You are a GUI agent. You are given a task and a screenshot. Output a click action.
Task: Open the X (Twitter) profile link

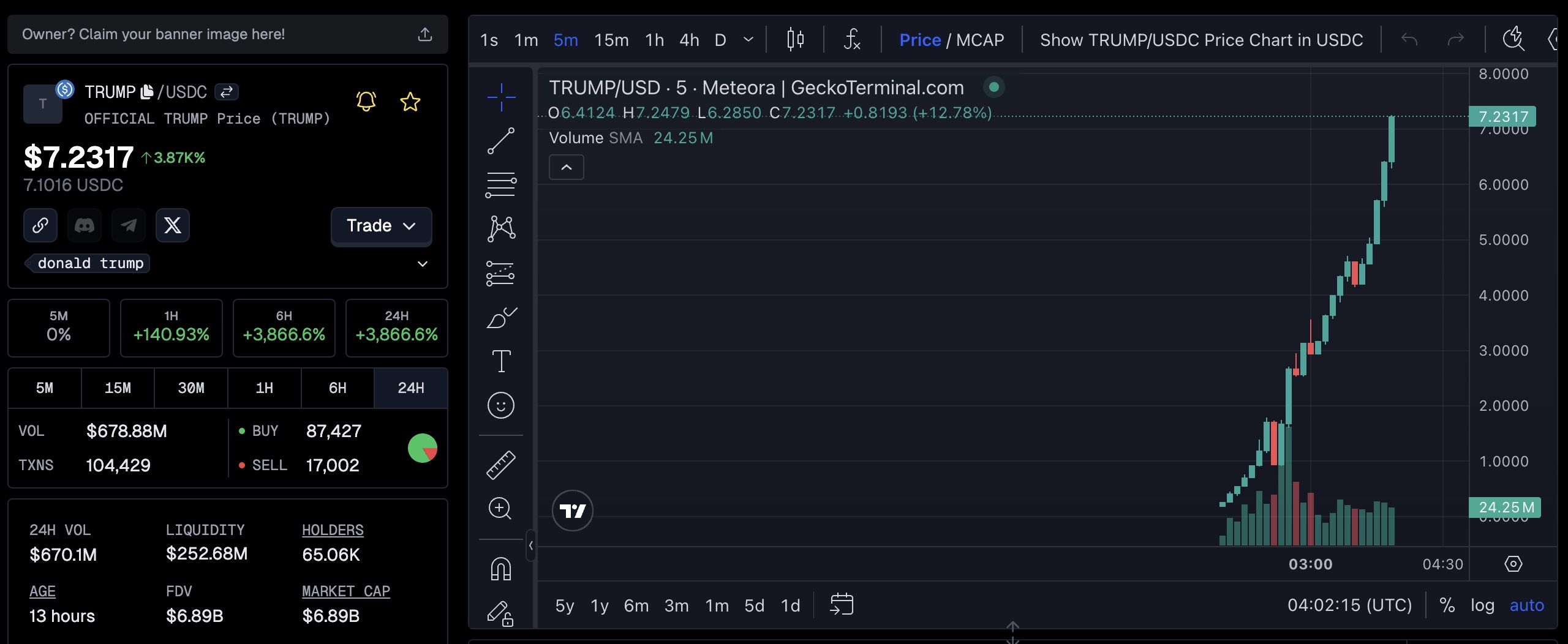[x=173, y=225]
